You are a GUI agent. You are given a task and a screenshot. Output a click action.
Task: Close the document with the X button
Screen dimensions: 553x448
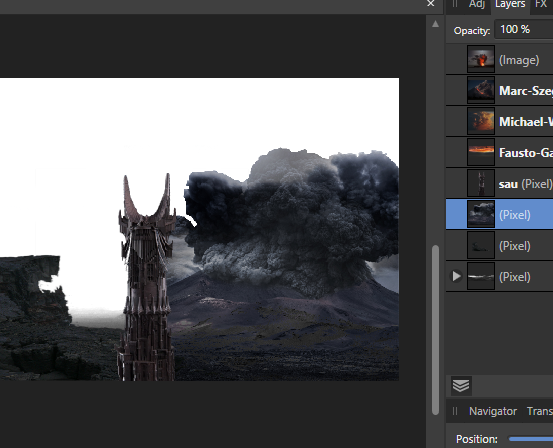coord(431,4)
